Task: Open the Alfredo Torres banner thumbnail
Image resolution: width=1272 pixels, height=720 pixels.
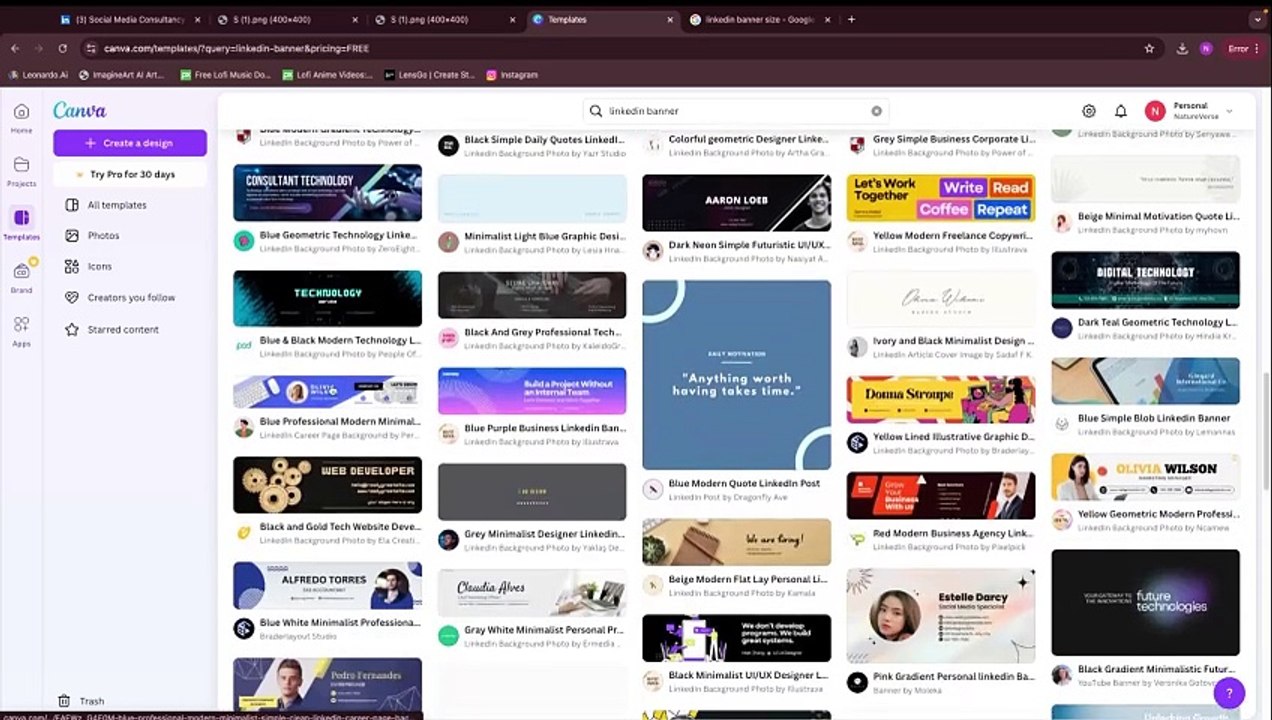Action: [x=327, y=585]
